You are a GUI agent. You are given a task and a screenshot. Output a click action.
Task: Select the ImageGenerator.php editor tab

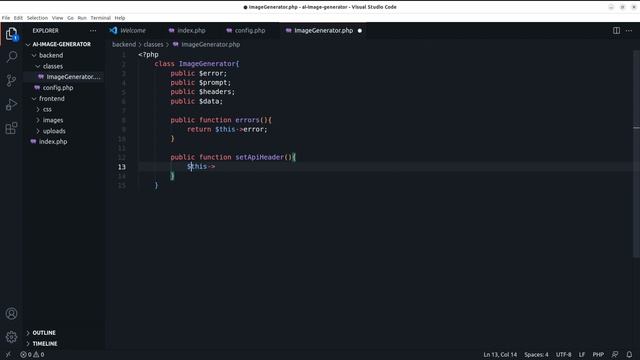coord(323,31)
